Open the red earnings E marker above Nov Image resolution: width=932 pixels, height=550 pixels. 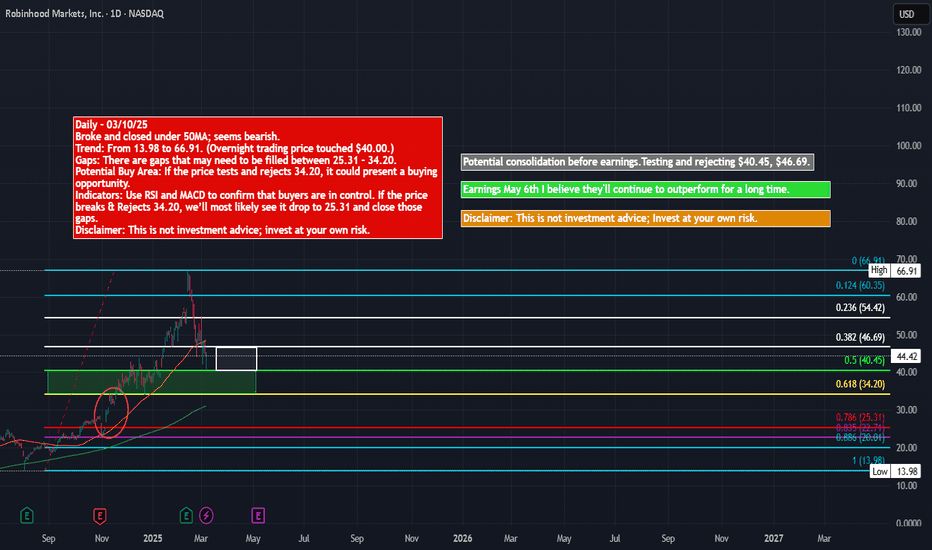click(x=100, y=516)
